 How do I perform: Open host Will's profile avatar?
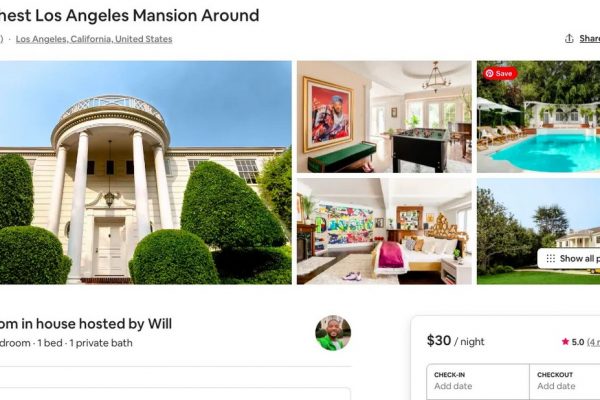(x=333, y=333)
